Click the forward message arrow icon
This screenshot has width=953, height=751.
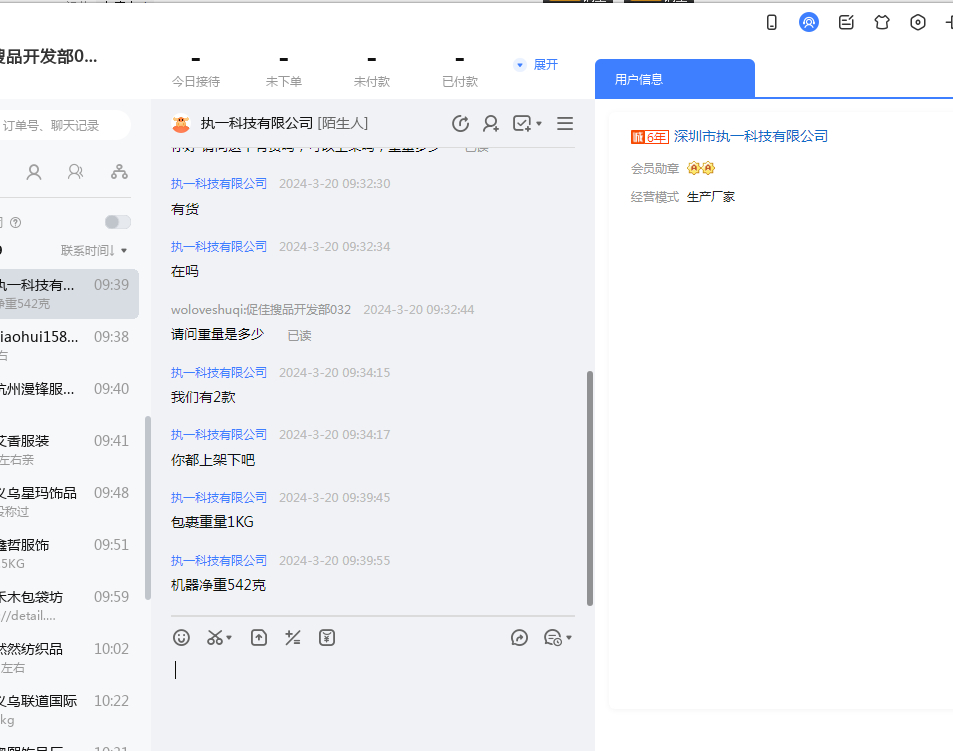519,637
